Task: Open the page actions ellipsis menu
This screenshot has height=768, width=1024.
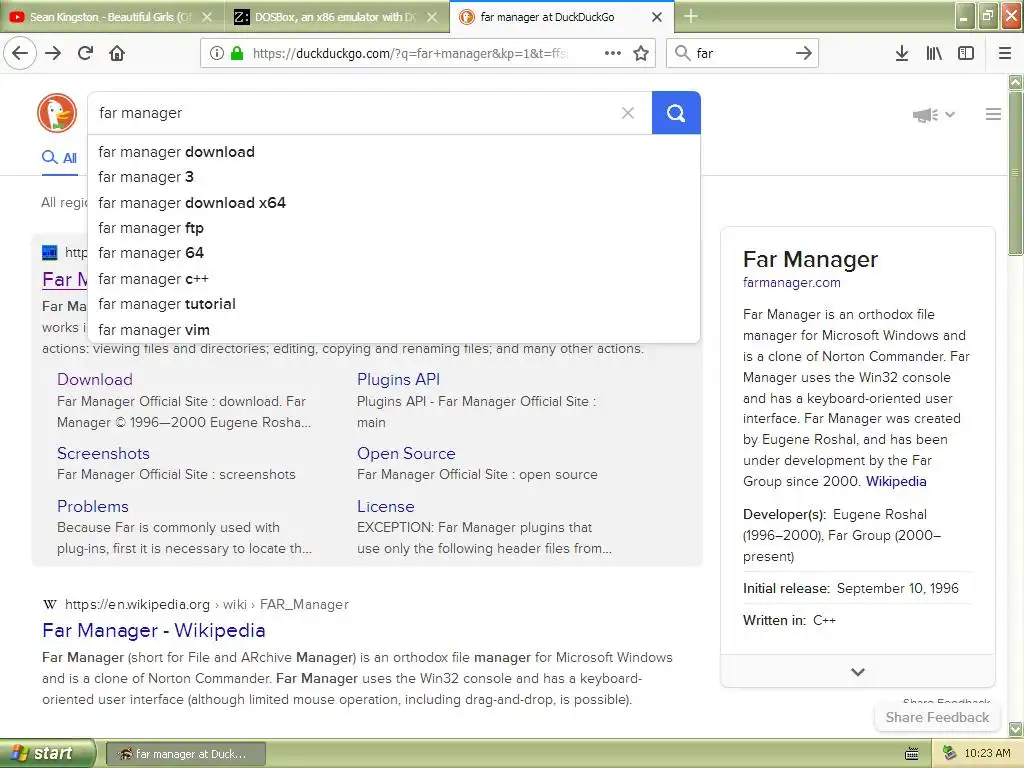Action: [x=613, y=53]
